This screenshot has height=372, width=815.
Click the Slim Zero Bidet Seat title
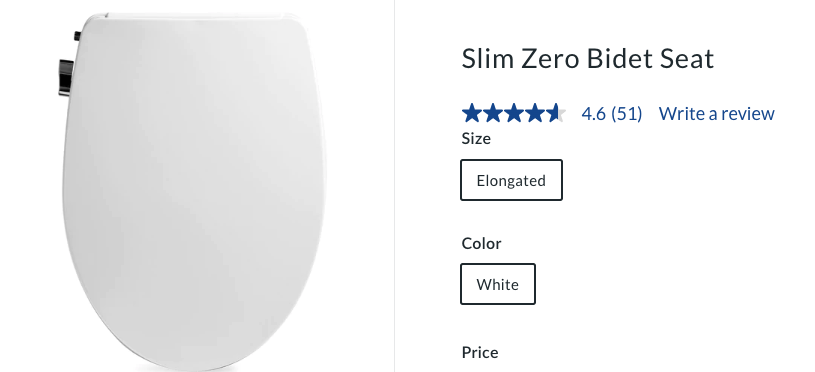588,58
